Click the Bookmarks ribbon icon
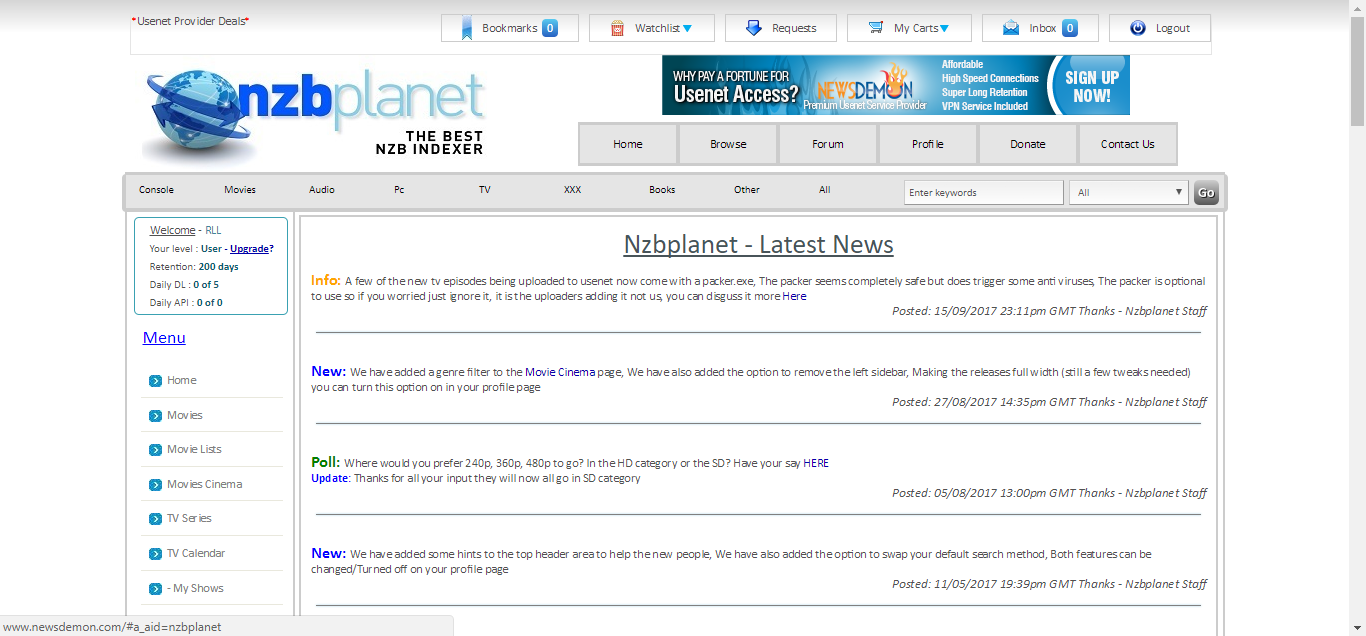Screen dimensions: 1366x636 467,28
